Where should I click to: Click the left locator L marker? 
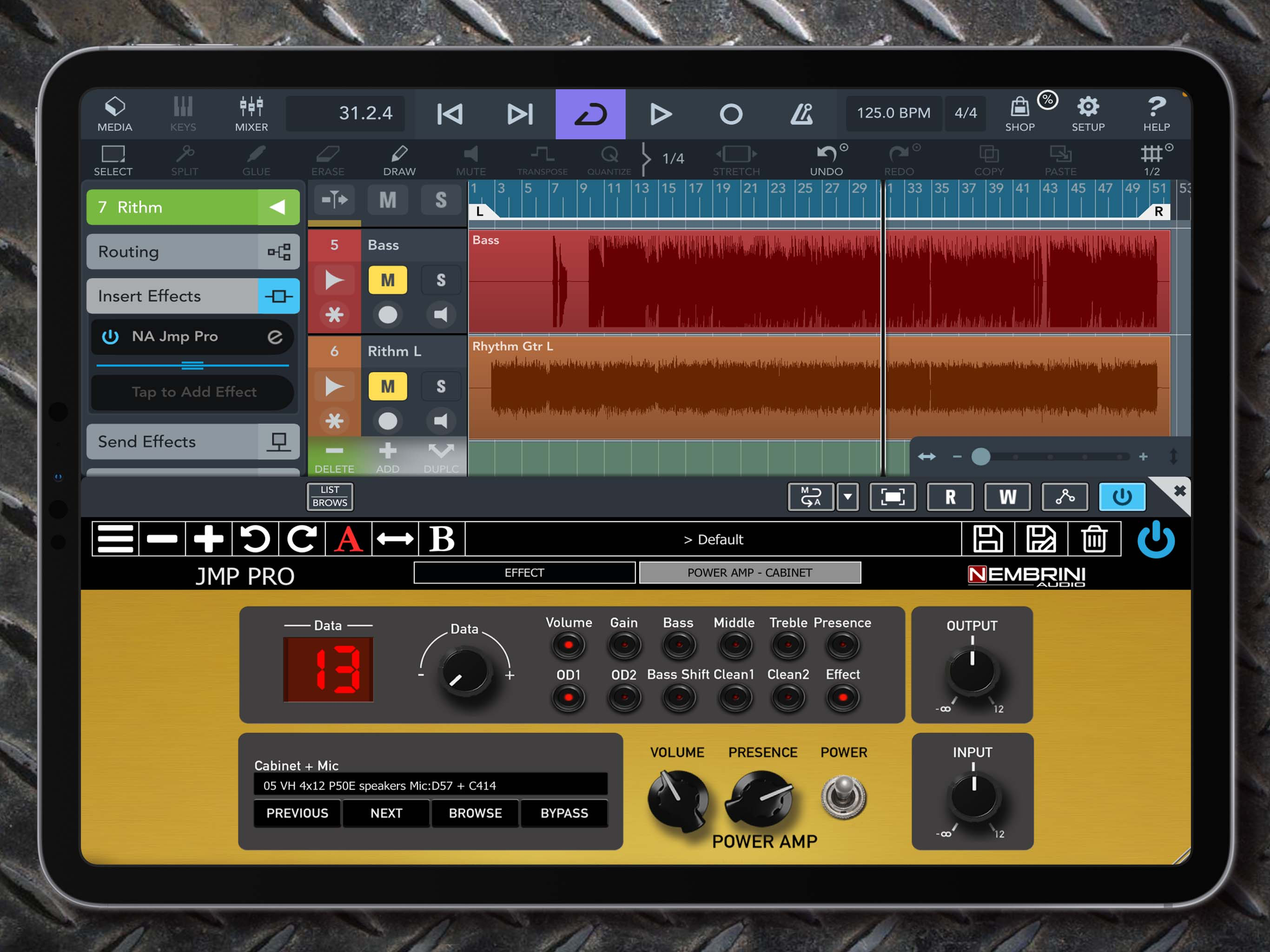click(480, 212)
